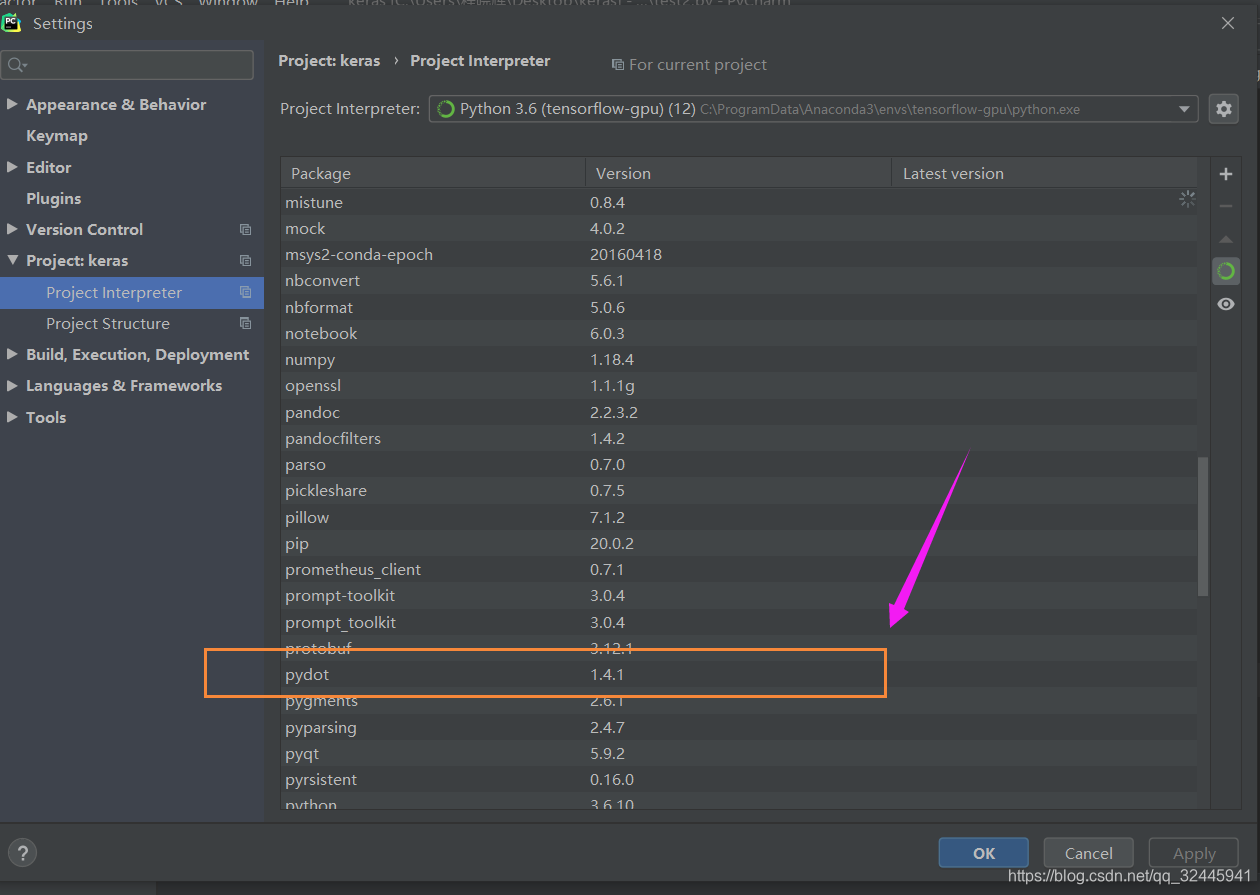Select the pandoc package row
Screen dimensions: 1260x895
point(739,413)
